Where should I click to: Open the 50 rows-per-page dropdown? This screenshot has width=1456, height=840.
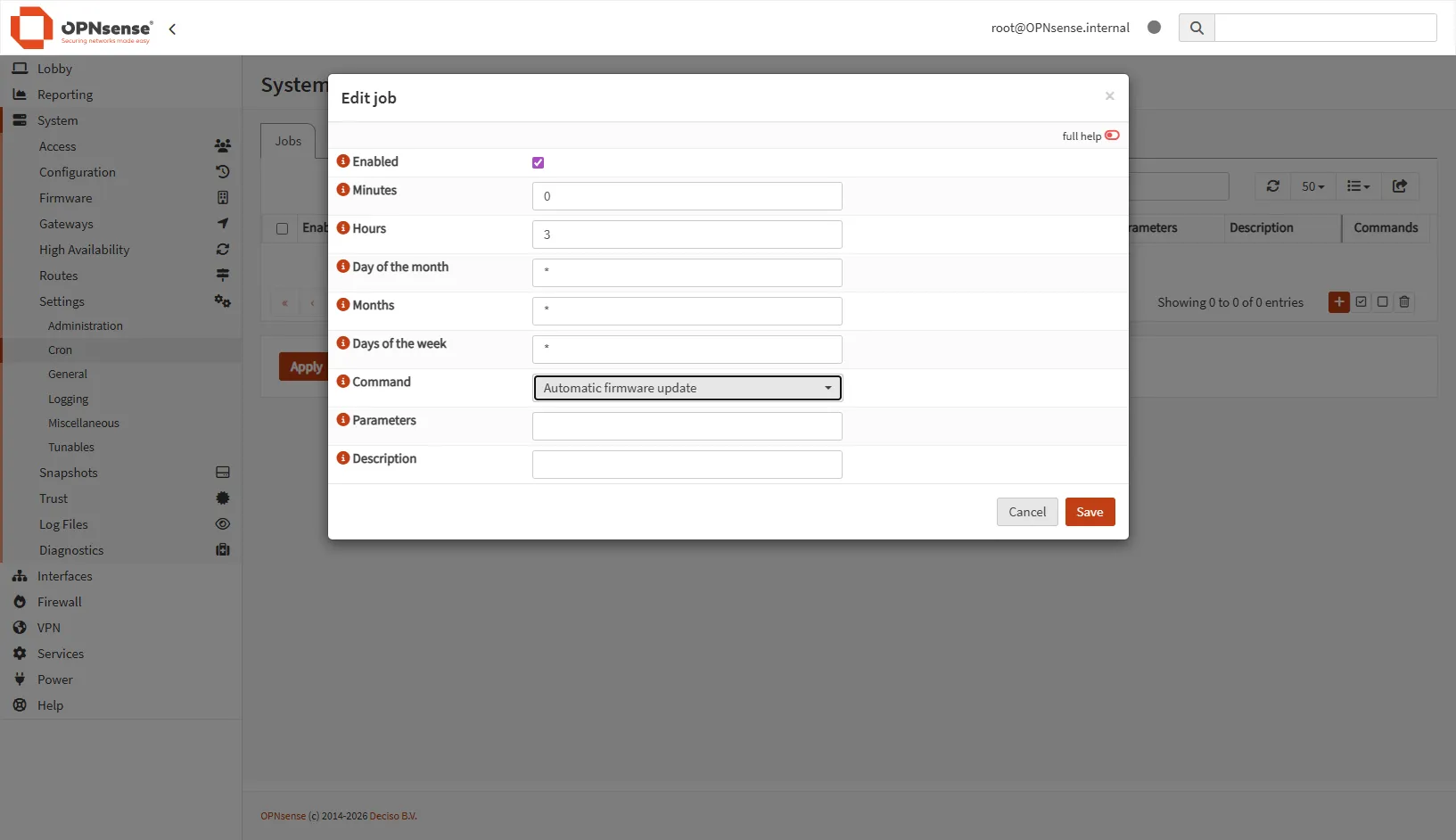tap(1312, 186)
